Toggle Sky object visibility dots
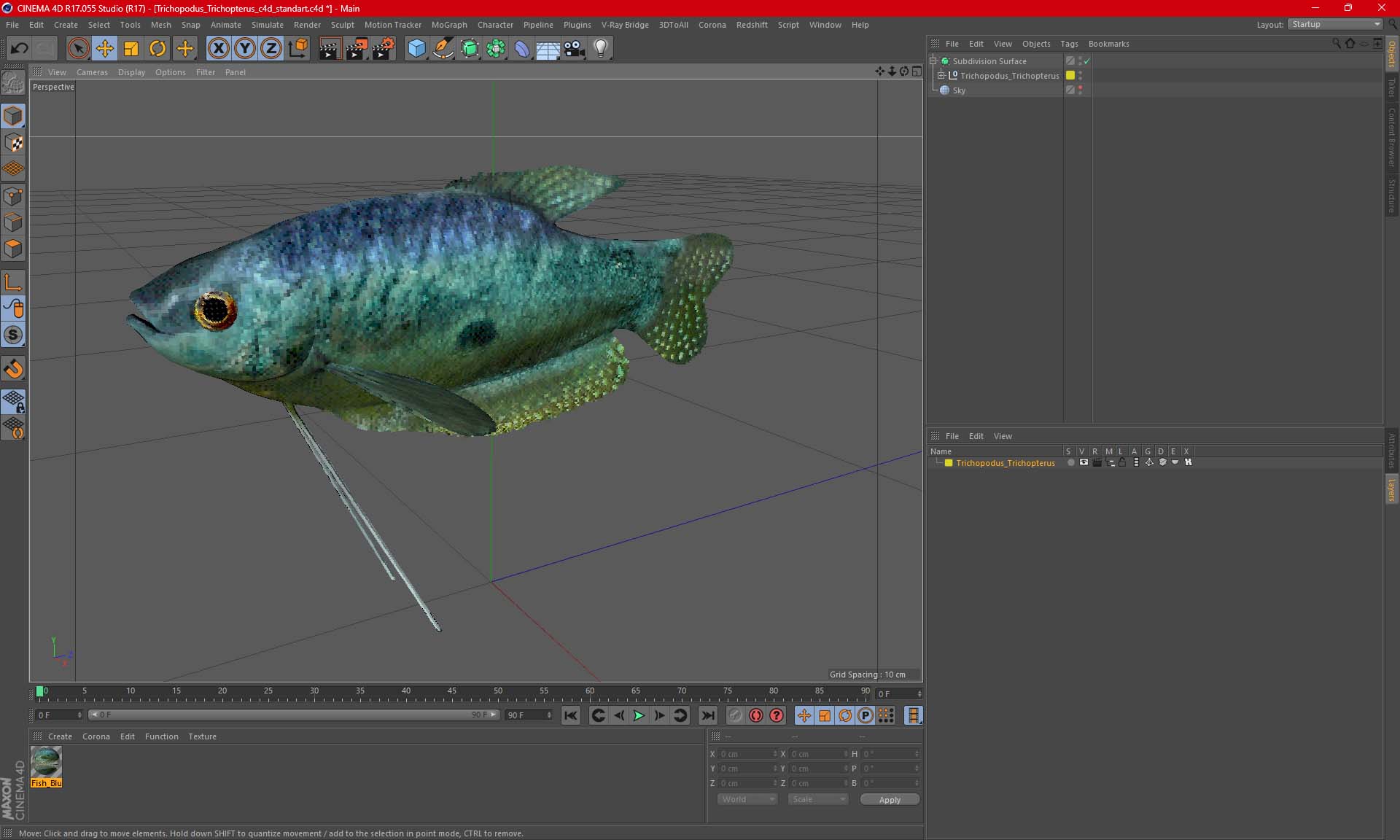Image resolution: width=1400 pixels, height=840 pixels. (x=1080, y=90)
